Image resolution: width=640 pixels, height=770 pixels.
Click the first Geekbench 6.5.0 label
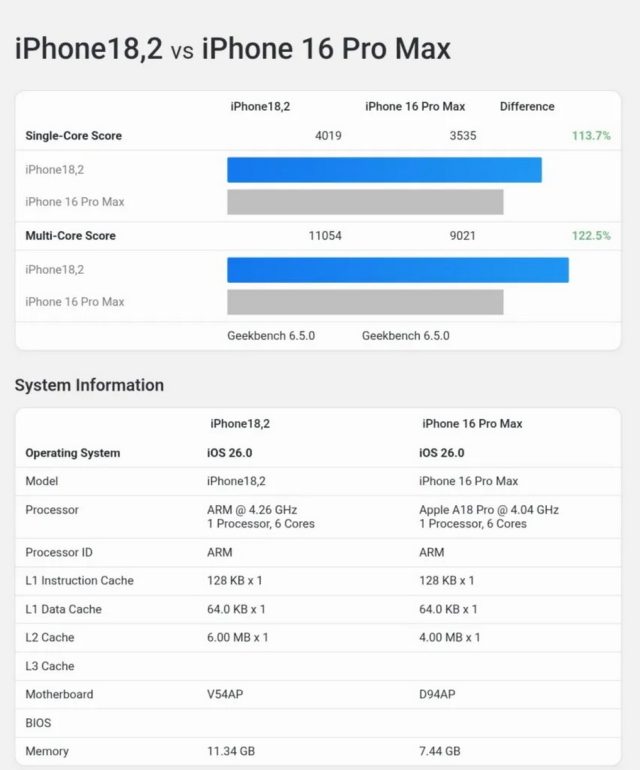pyautogui.click(x=271, y=336)
